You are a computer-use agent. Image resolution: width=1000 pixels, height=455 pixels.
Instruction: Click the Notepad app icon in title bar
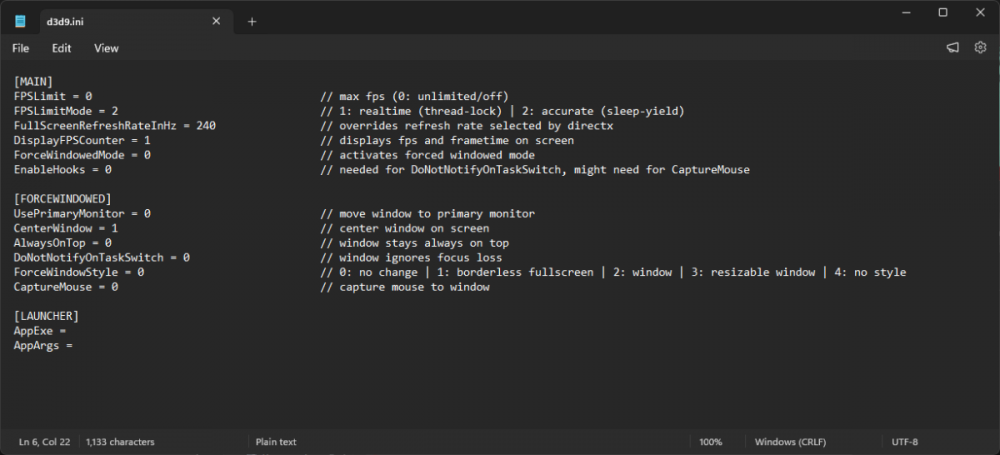[21, 22]
